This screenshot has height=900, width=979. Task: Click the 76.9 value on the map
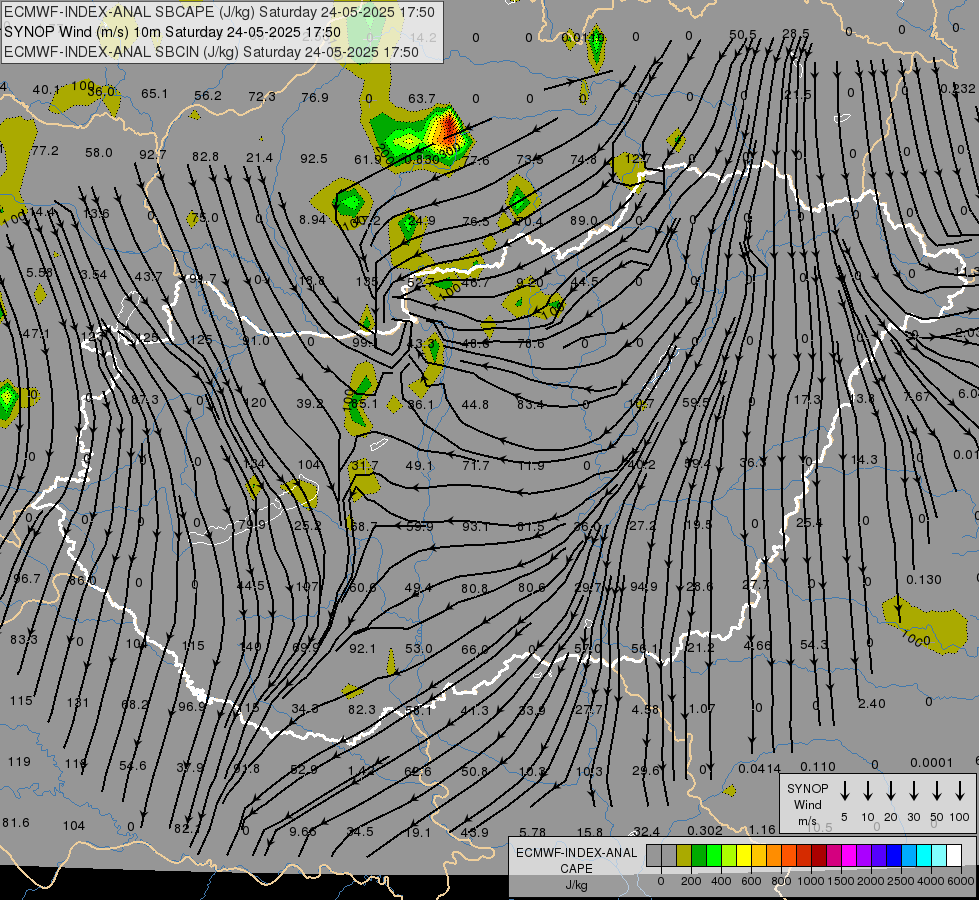(x=315, y=97)
